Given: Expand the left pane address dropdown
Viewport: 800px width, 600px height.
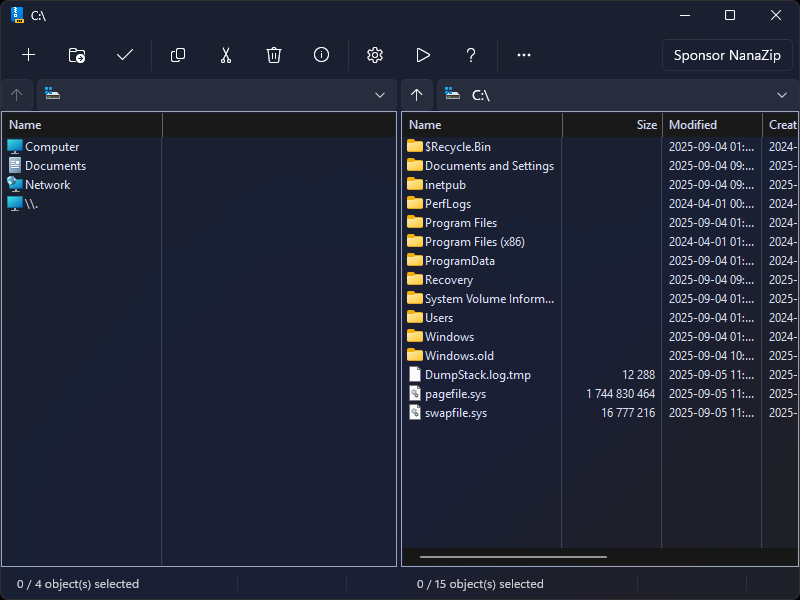Looking at the screenshot, I should pyautogui.click(x=380, y=95).
